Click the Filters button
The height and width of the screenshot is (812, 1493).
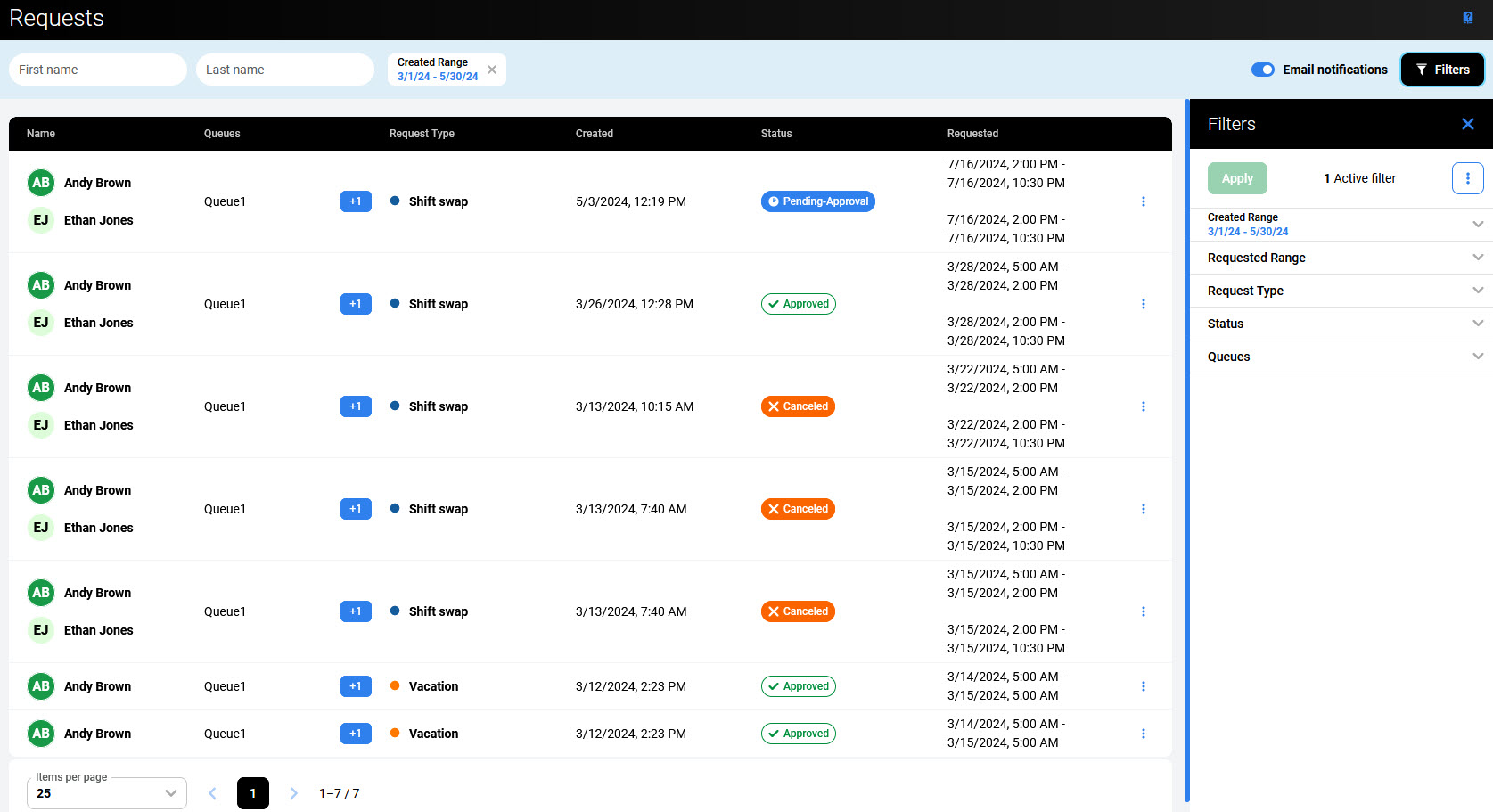[1441, 70]
